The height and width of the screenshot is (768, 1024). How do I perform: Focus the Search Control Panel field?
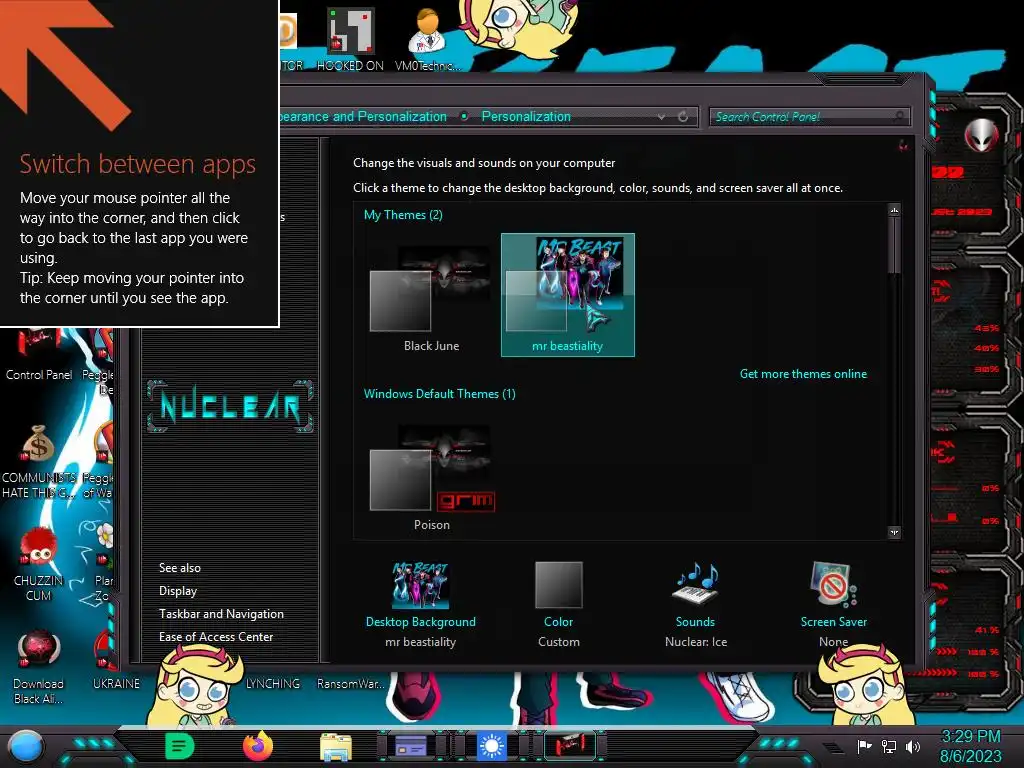[x=809, y=117]
